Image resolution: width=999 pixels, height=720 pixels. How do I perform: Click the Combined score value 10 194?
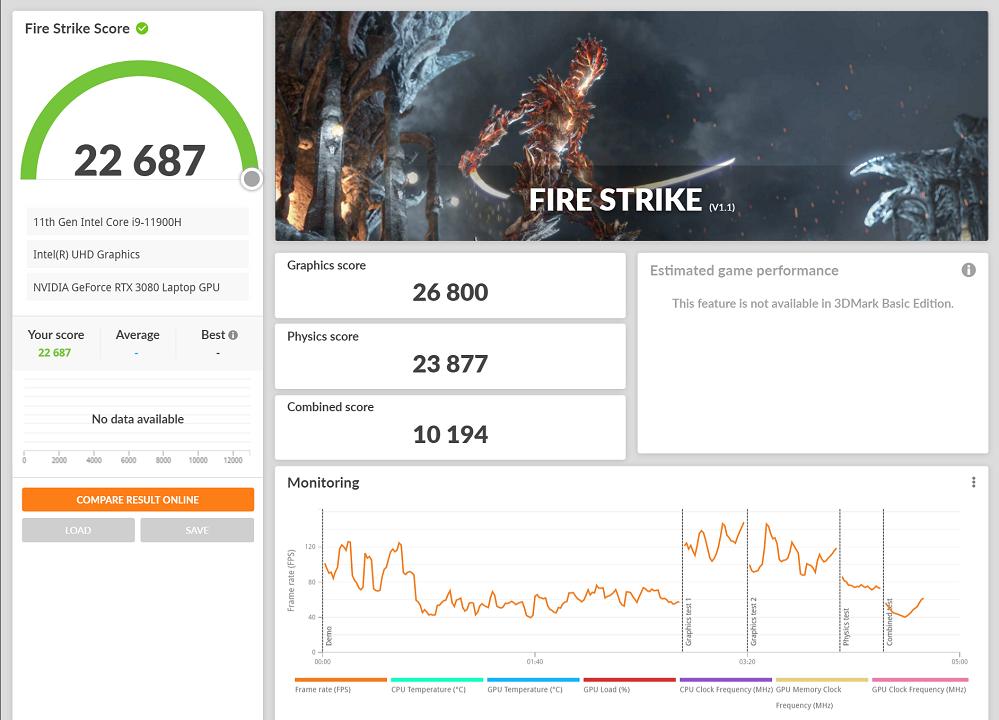(x=450, y=435)
